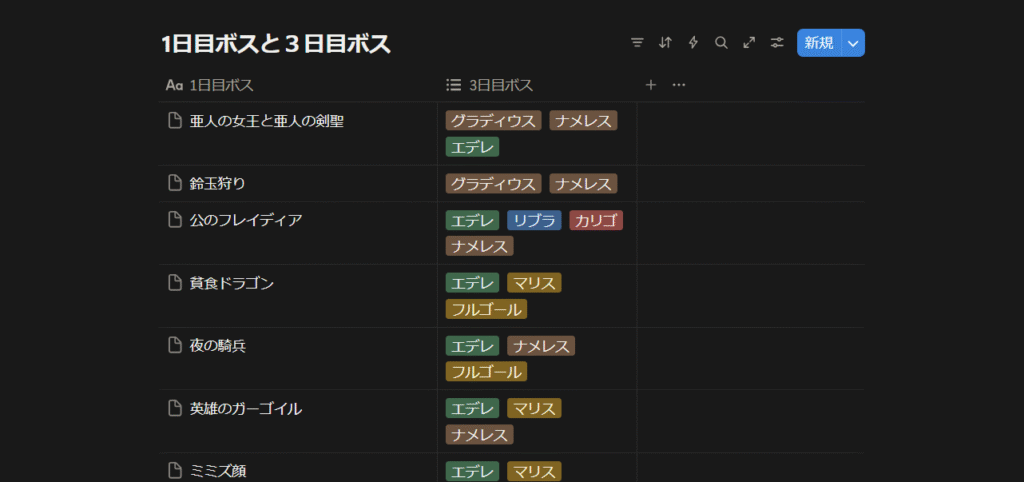Open the 英雄のガーゴイル entry
This screenshot has width=1024, height=482.
click(245, 408)
